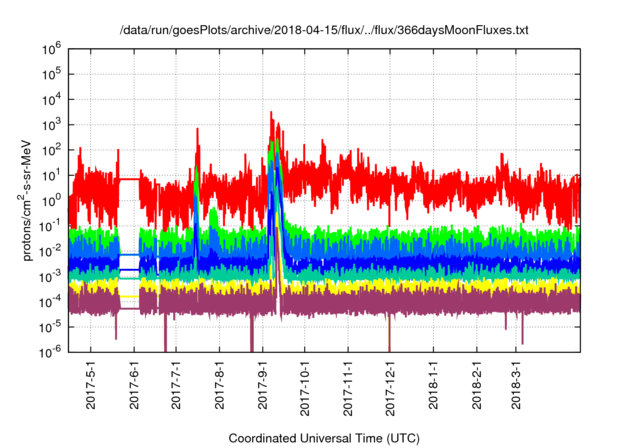Click the y-axis label 10^-1
The image size is (640, 448).
[x=51, y=227]
